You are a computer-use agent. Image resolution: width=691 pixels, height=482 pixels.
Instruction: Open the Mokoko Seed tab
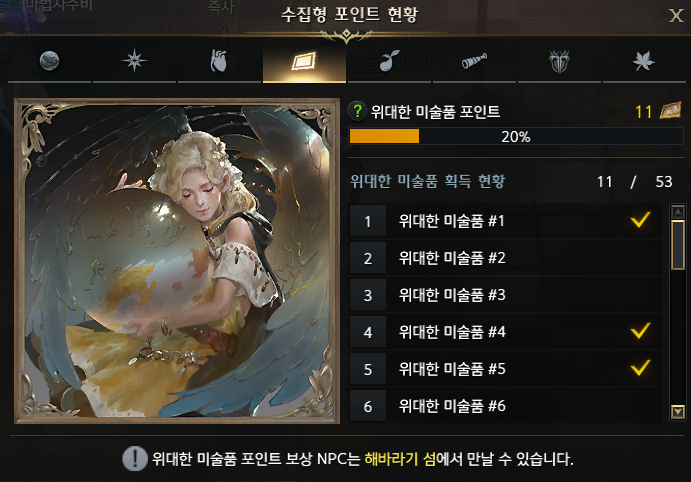[x=389, y=61]
